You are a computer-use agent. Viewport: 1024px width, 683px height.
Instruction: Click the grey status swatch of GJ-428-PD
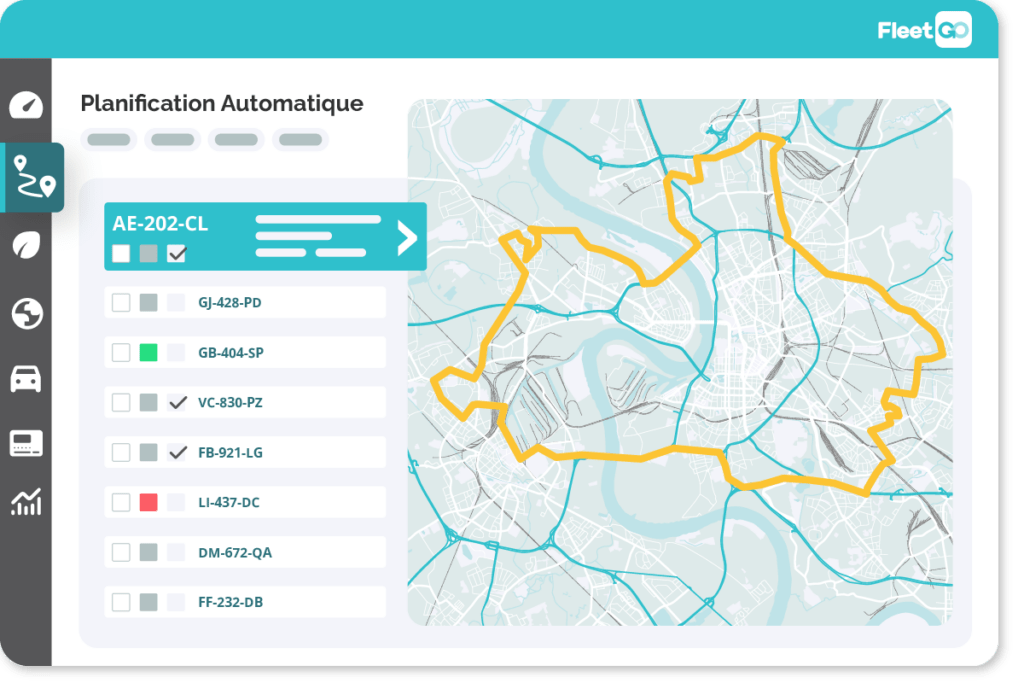coord(149,302)
